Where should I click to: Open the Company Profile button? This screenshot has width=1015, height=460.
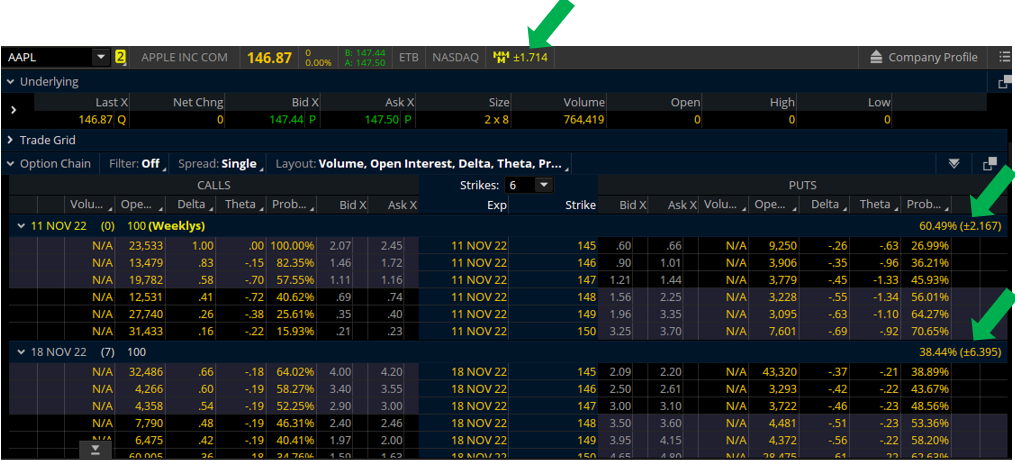point(923,57)
